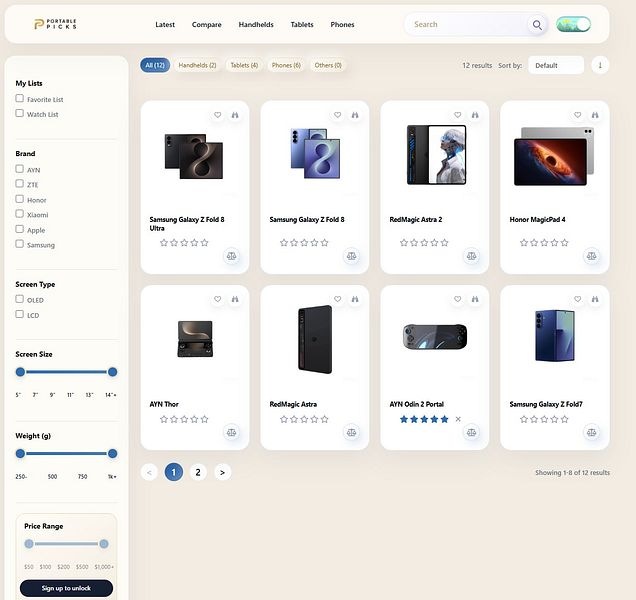
Task: Select the Tablets (4) filter tab
Action: pos(244,65)
